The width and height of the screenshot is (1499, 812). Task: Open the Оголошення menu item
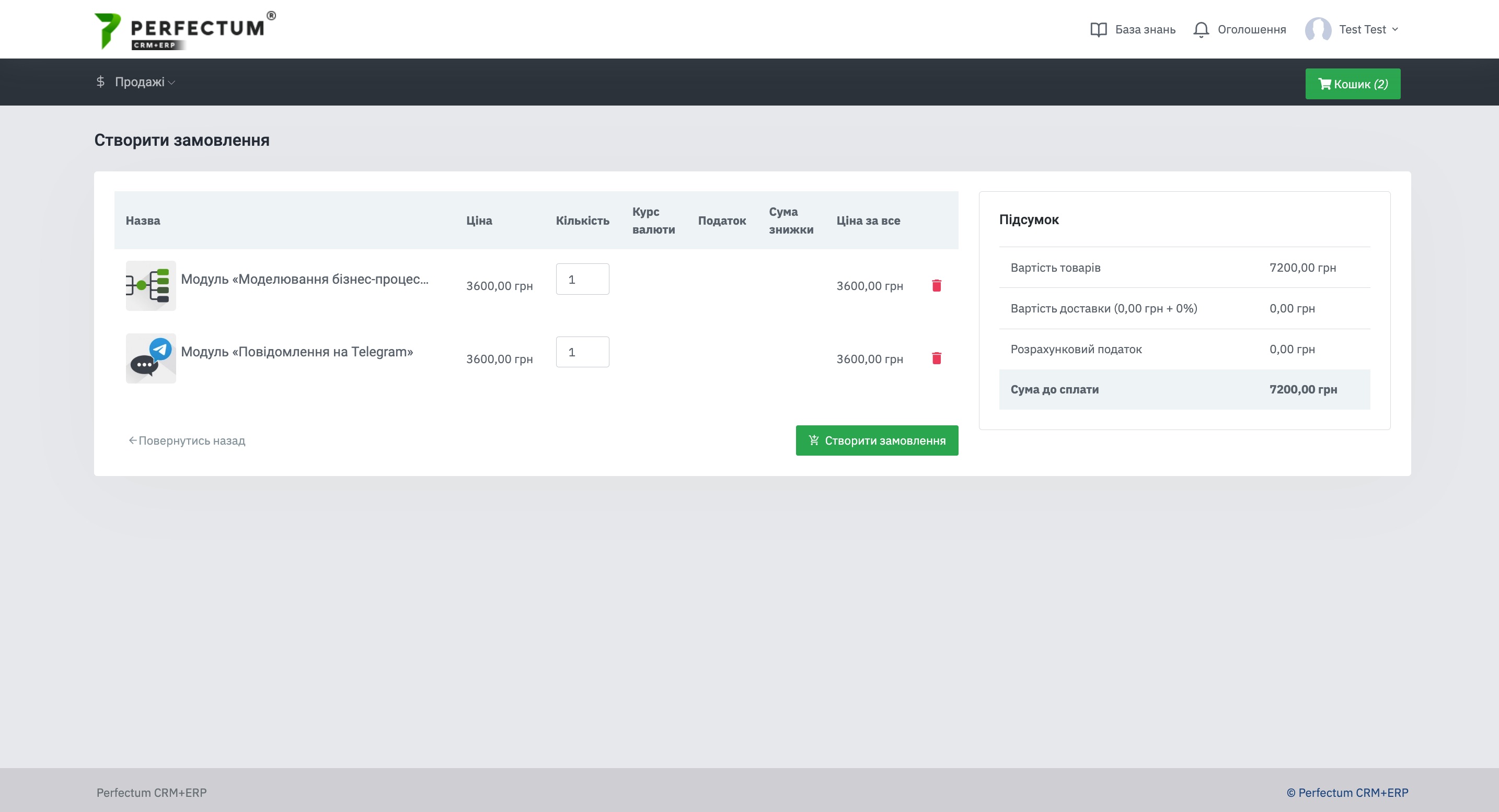tap(1251, 30)
